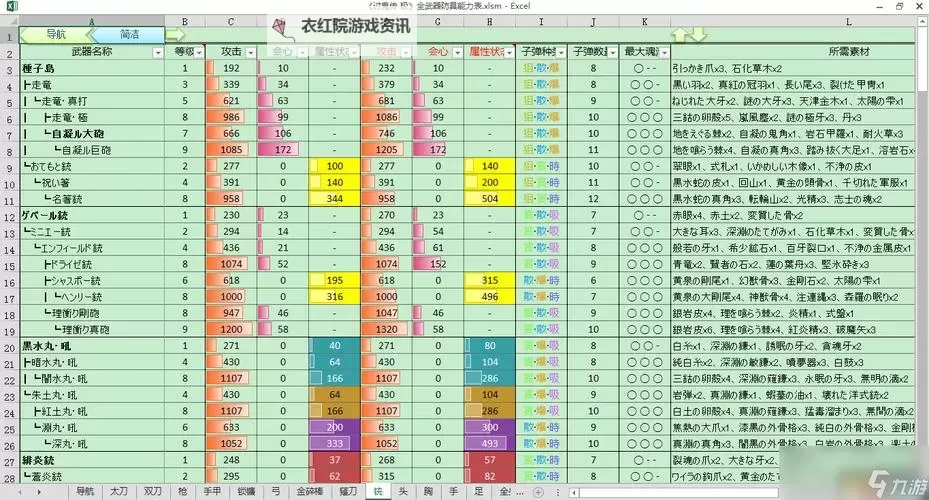Switch to the 手甲 sheet tab
Screen dimensions: 929x500
212,492
